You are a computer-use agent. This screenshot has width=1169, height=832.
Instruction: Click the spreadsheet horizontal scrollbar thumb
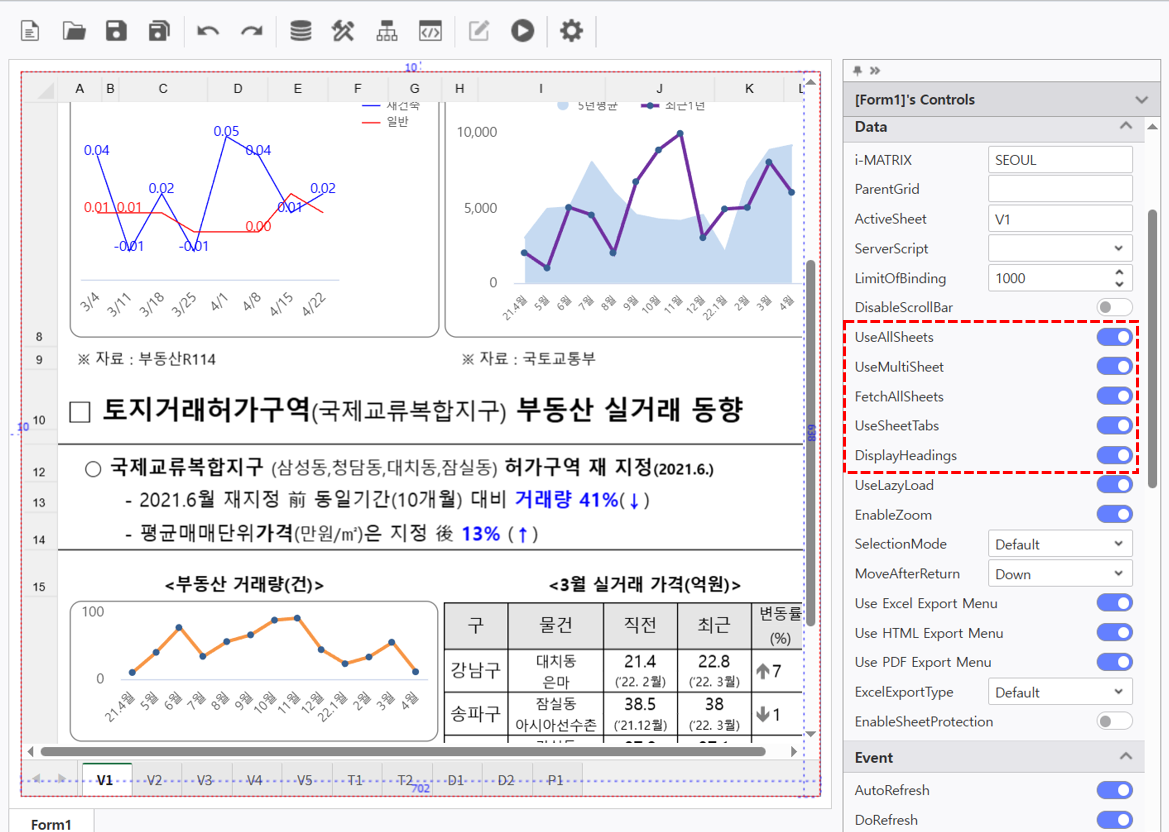[403, 751]
